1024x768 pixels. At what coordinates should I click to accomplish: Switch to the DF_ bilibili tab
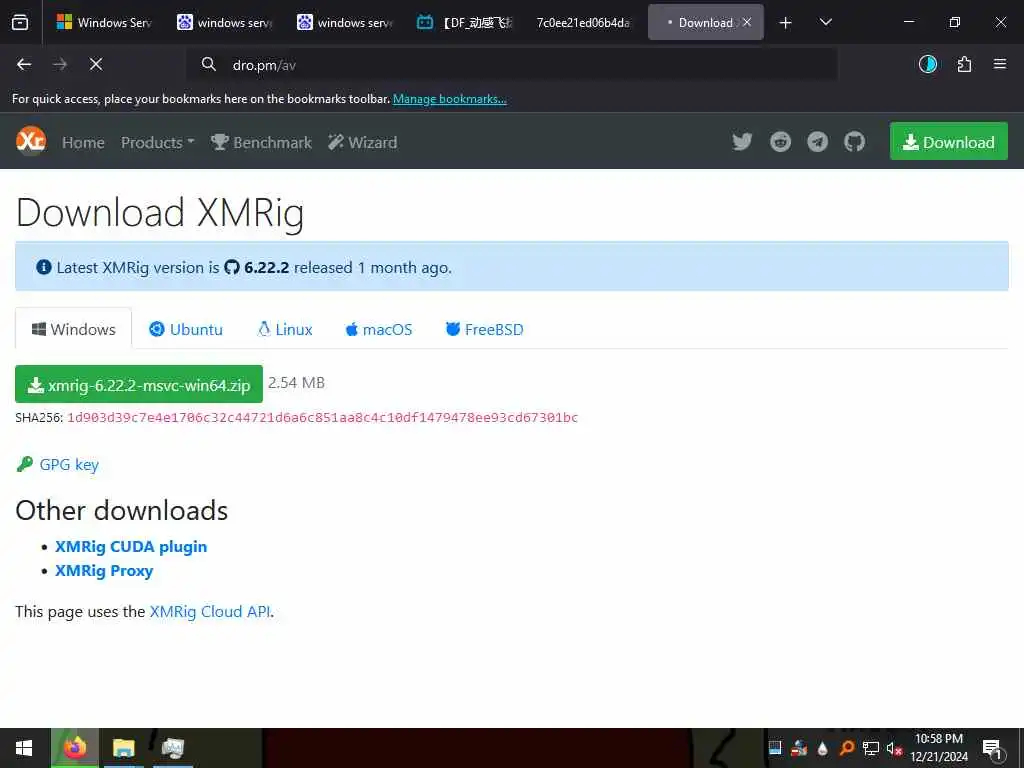point(465,23)
